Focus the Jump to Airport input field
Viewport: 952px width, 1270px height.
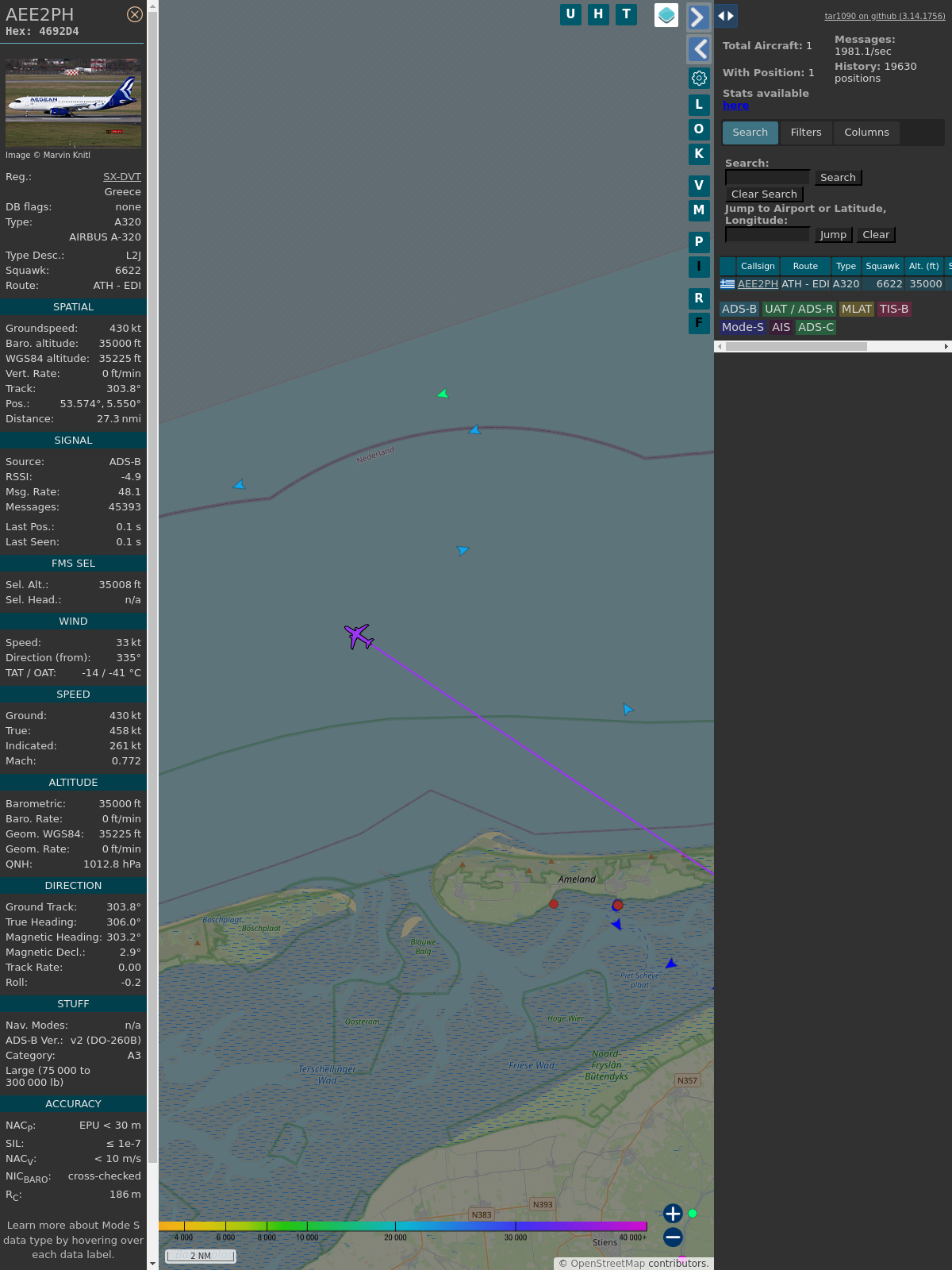pyautogui.click(x=767, y=234)
